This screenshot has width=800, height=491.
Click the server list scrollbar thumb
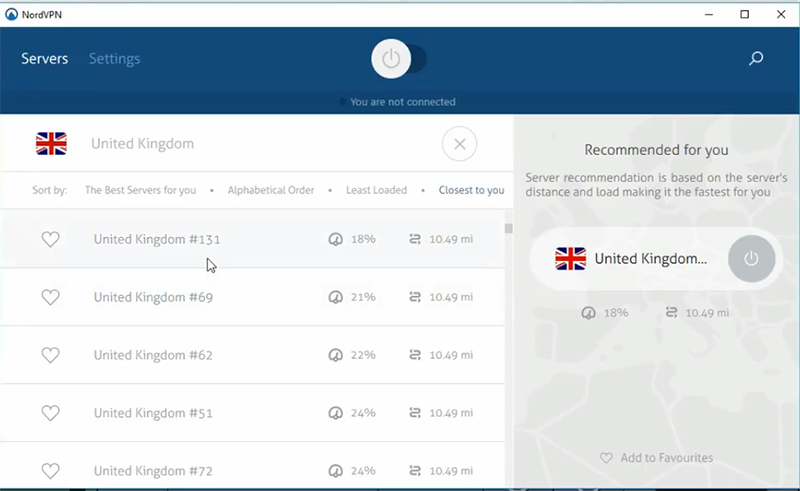coord(508,228)
